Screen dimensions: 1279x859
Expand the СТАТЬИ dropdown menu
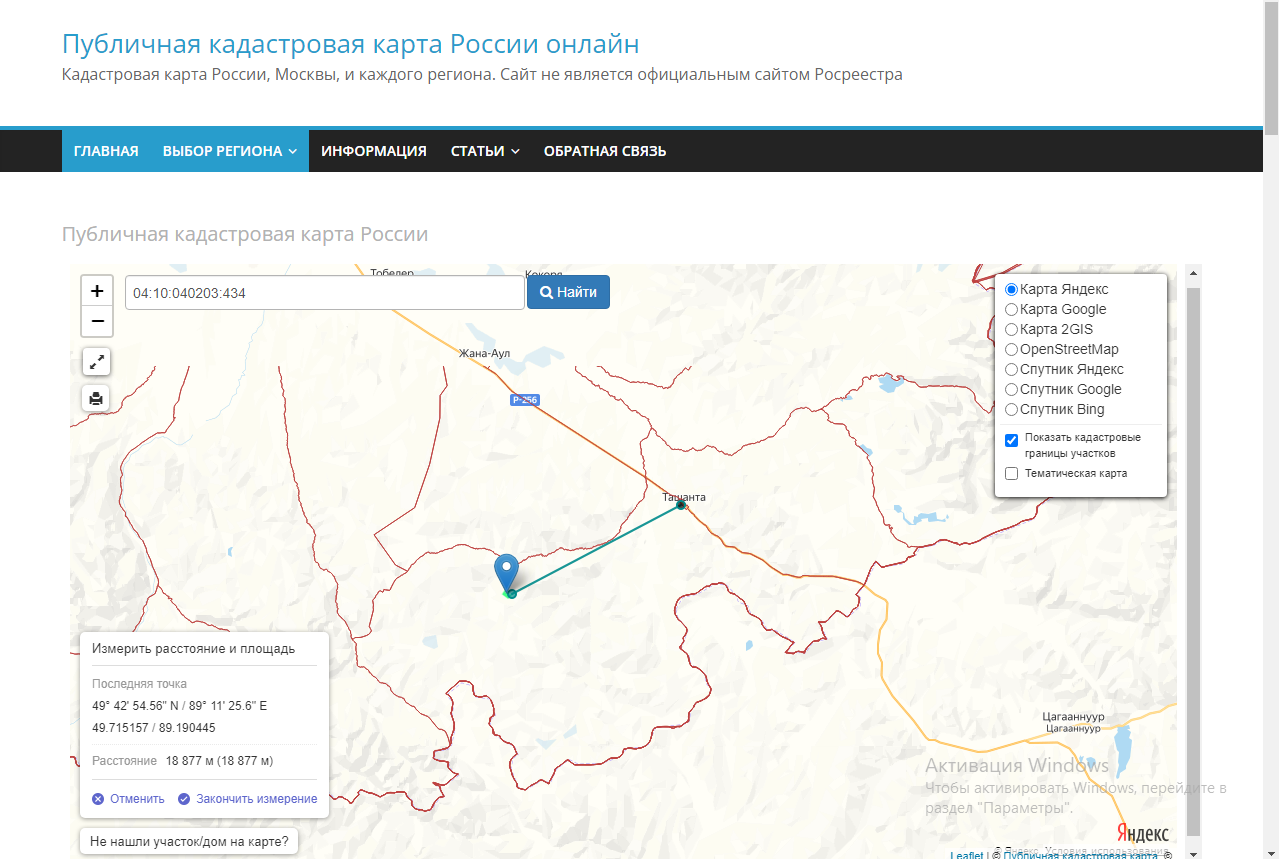click(x=485, y=151)
